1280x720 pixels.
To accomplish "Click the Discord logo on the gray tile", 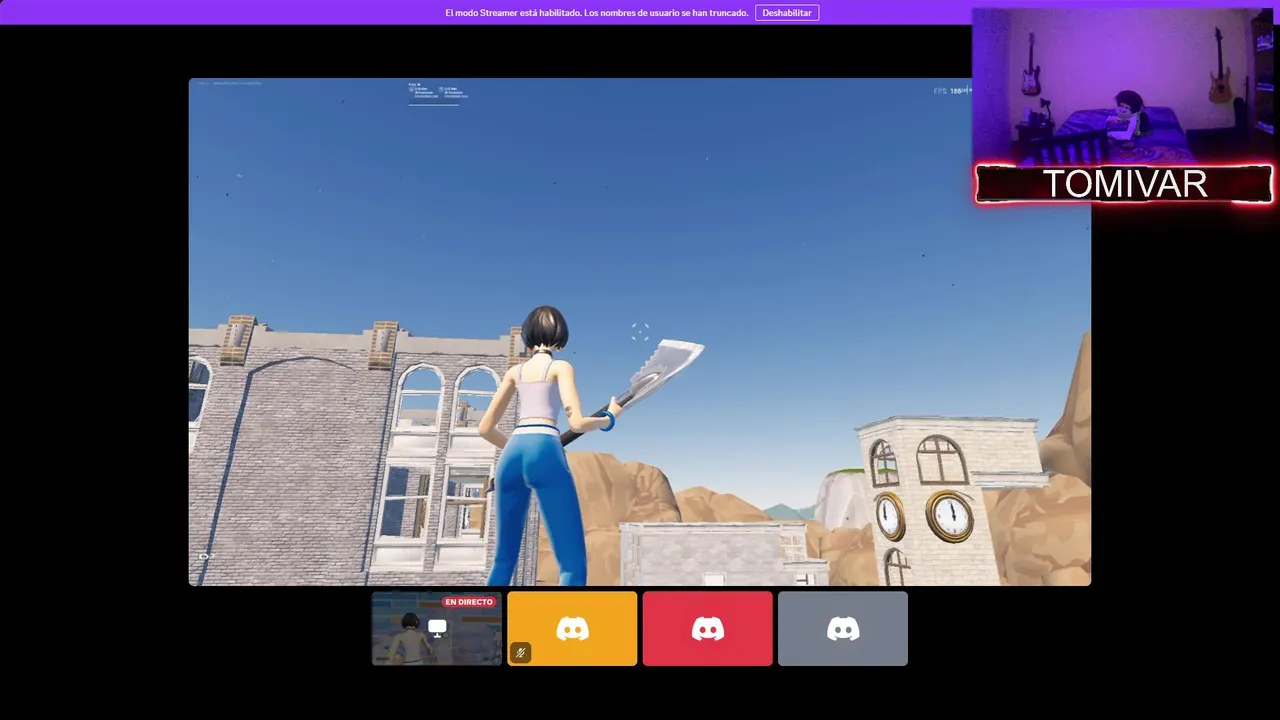I will tap(843, 628).
